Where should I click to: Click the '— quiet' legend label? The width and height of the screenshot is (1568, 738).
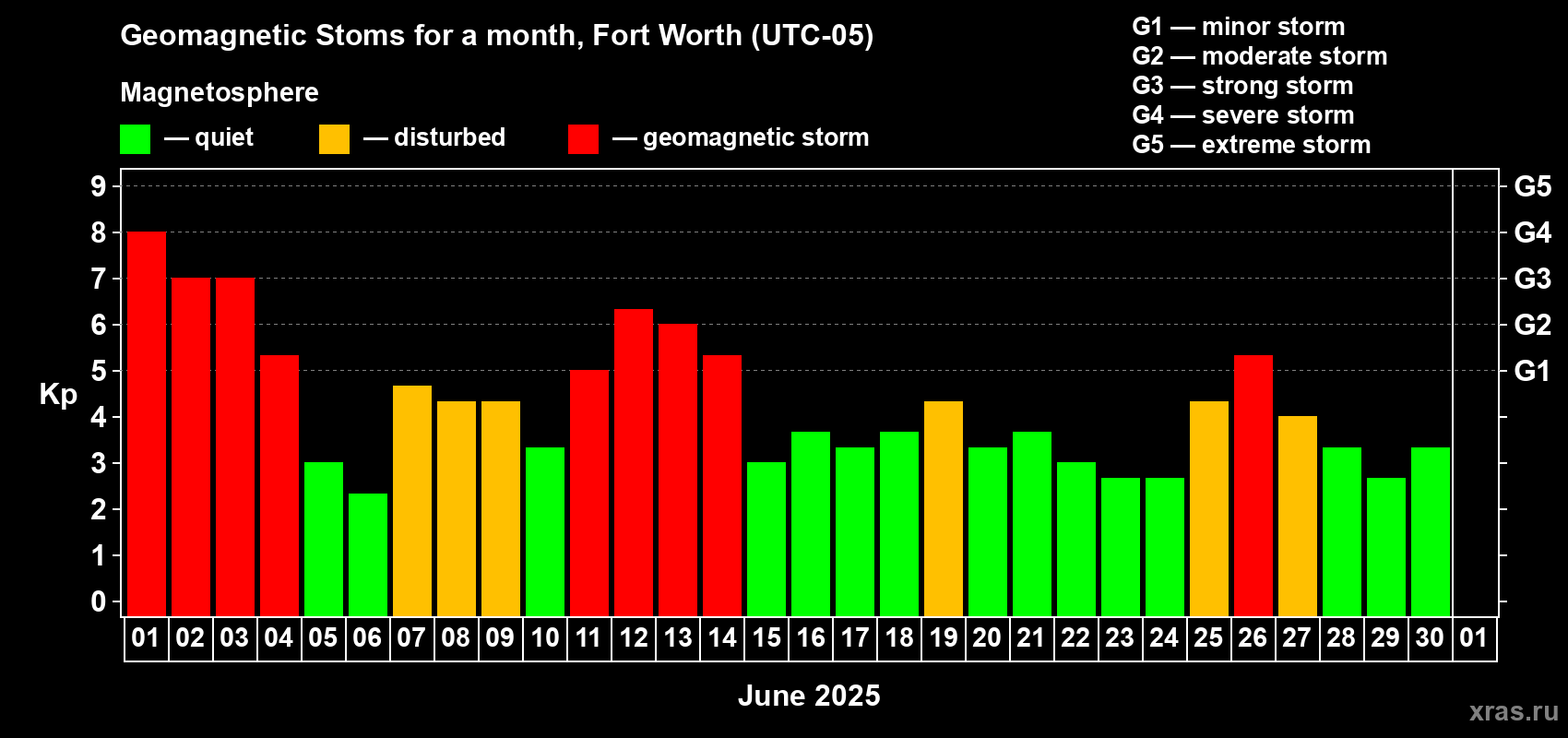208,137
